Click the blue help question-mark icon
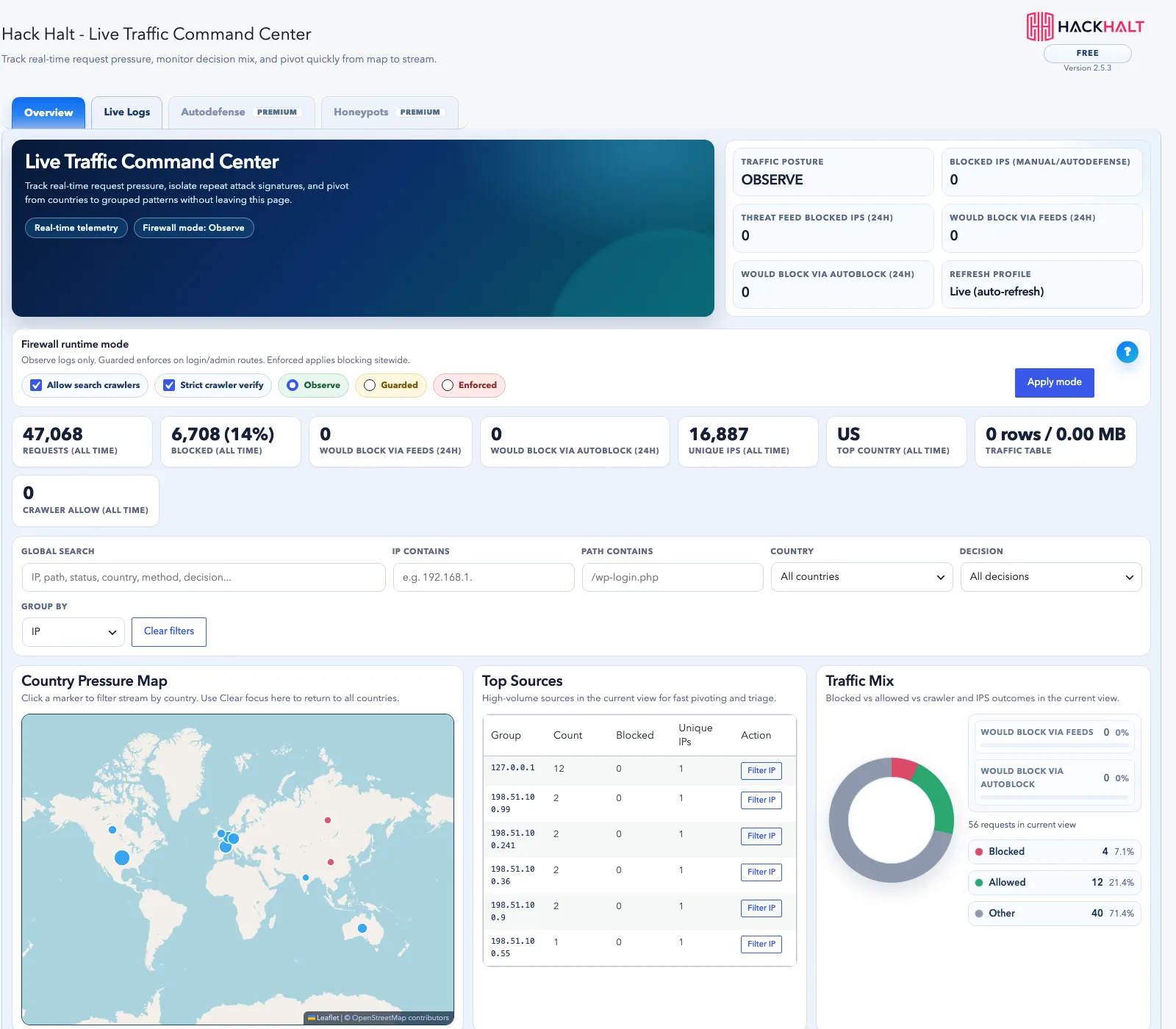 coord(1127,352)
